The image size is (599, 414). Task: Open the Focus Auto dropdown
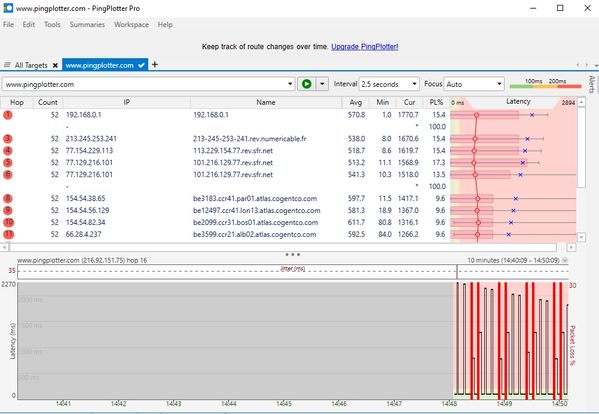(x=474, y=84)
